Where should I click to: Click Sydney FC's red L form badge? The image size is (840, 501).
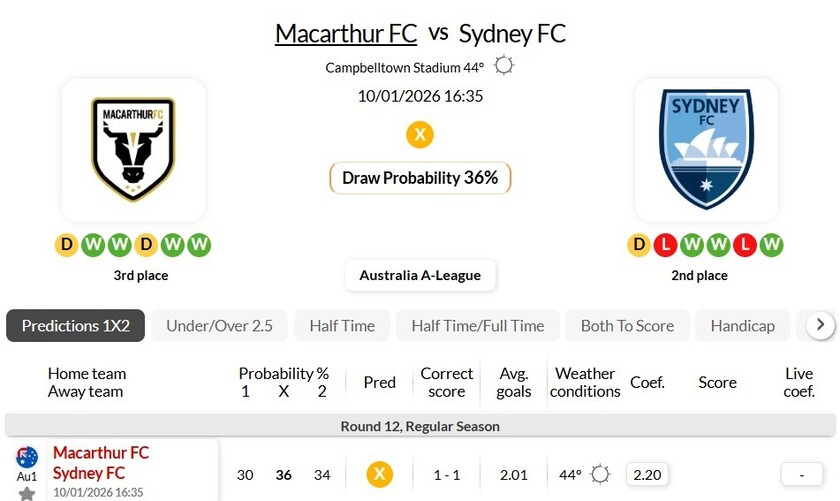(x=666, y=245)
